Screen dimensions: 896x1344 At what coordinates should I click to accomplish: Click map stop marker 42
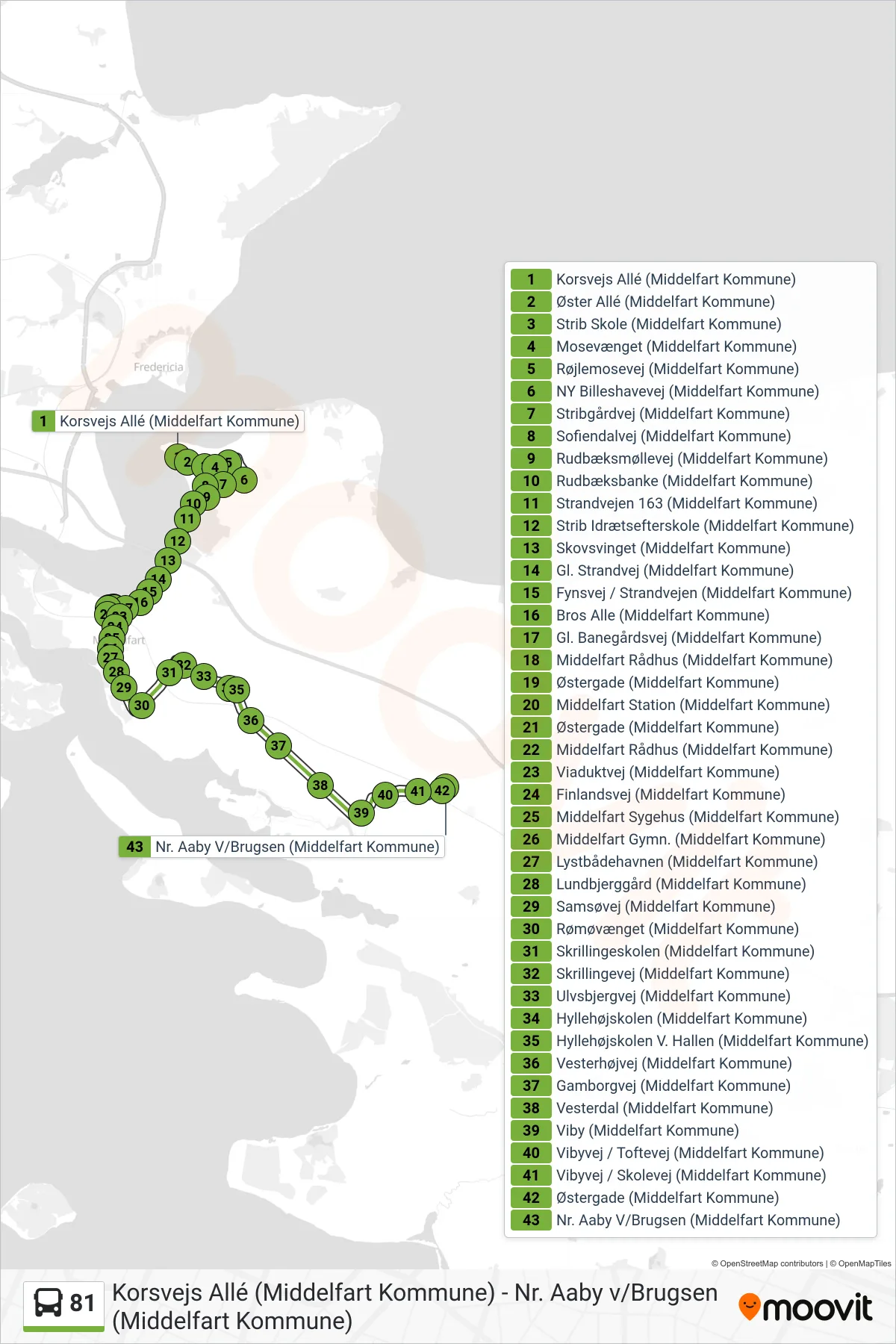(442, 791)
